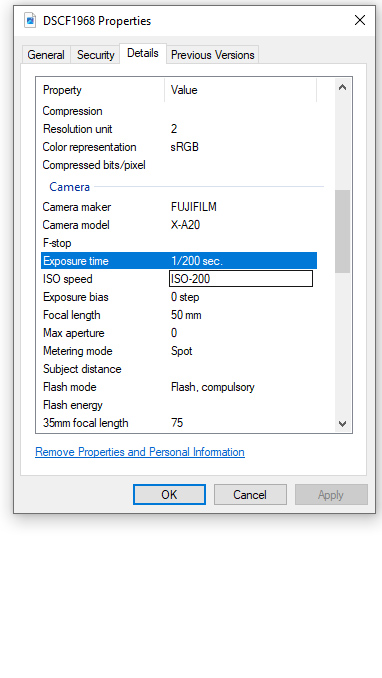Click the DSCF1968 file icon in title bar
The height and width of the screenshot is (678, 382).
point(30,20)
